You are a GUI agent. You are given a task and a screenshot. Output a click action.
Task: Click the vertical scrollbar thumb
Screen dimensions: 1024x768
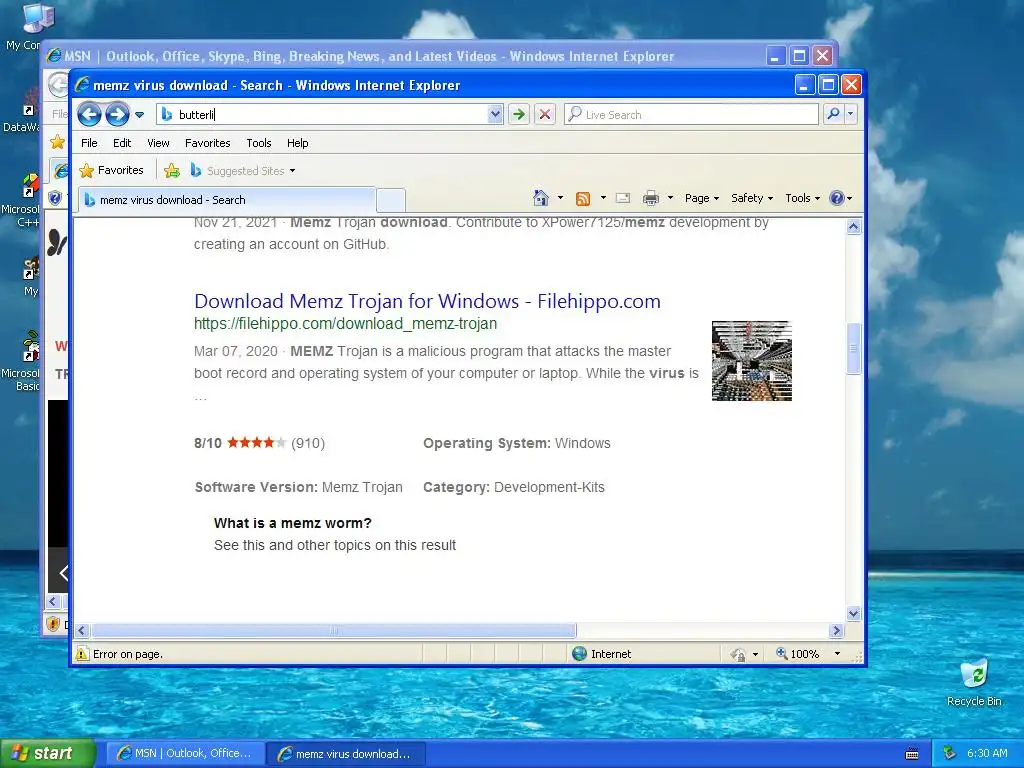pos(854,349)
